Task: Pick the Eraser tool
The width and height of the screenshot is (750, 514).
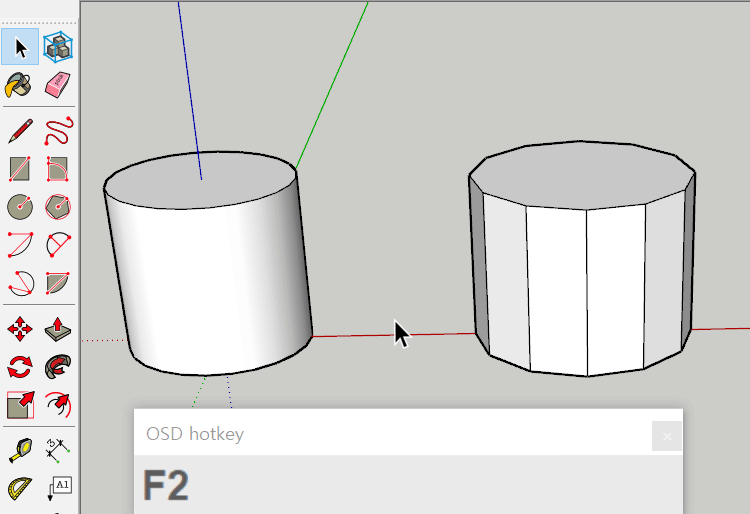Action: coord(58,85)
